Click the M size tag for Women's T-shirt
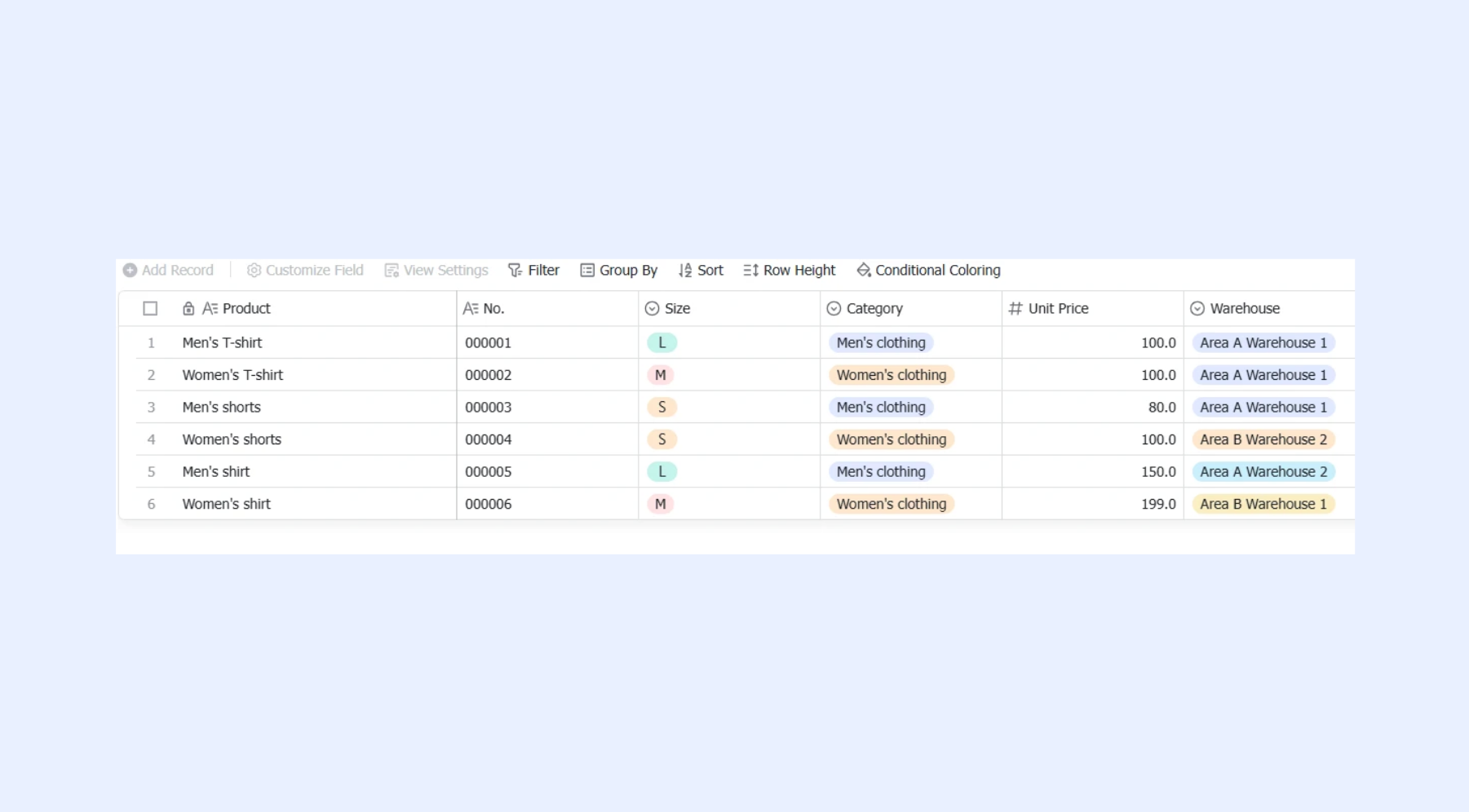 (x=661, y=375)
